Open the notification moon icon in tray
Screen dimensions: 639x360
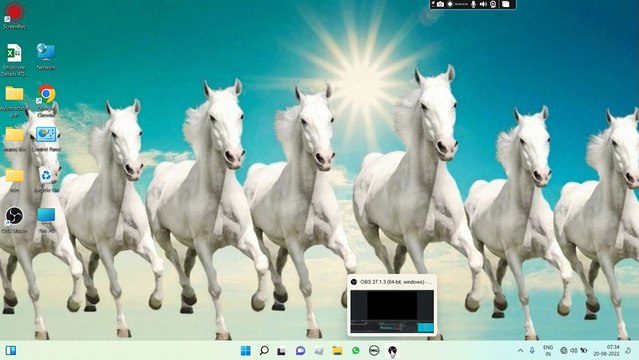tap(628, 351)
